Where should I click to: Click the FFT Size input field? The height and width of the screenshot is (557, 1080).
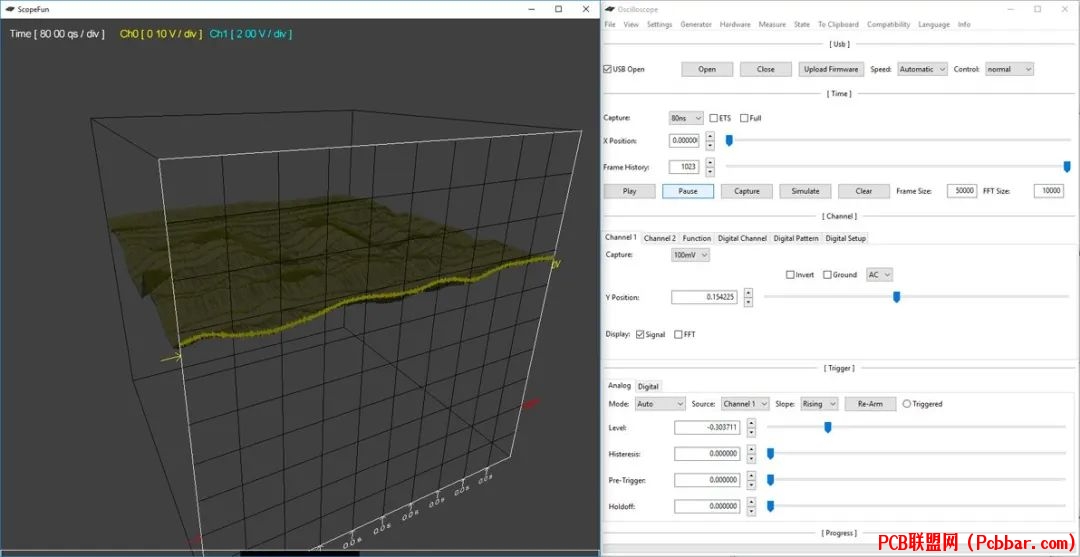[1048, 191]
